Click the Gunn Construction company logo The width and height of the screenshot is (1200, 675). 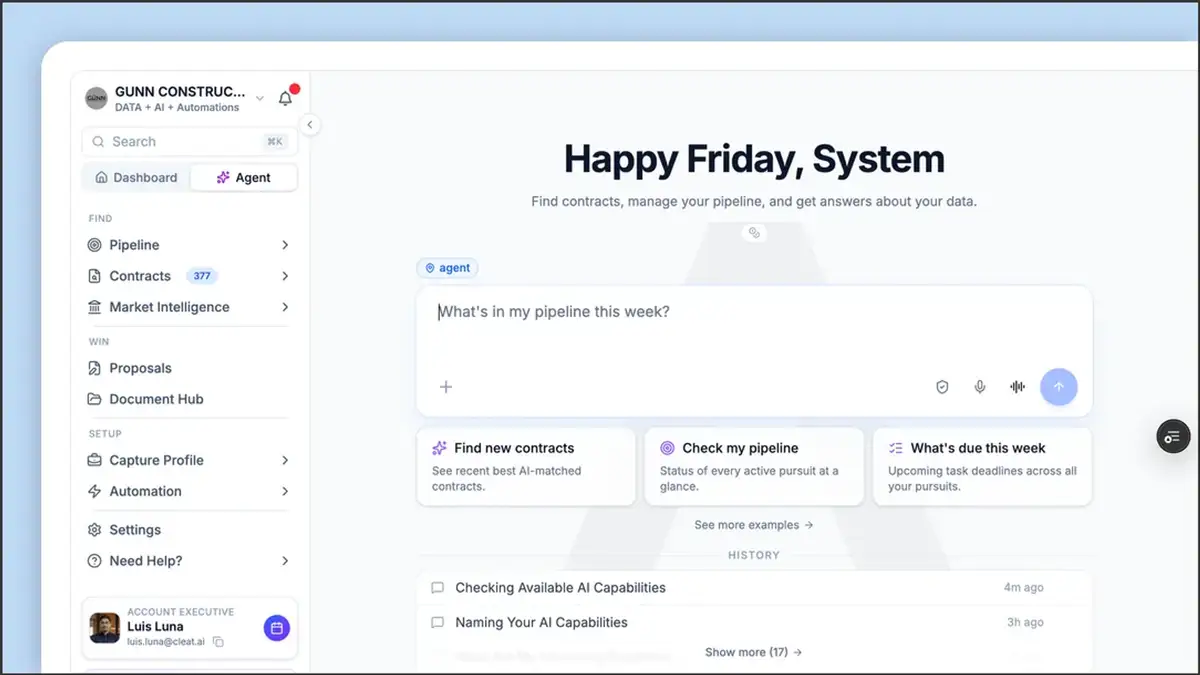[x=96, y=98]
